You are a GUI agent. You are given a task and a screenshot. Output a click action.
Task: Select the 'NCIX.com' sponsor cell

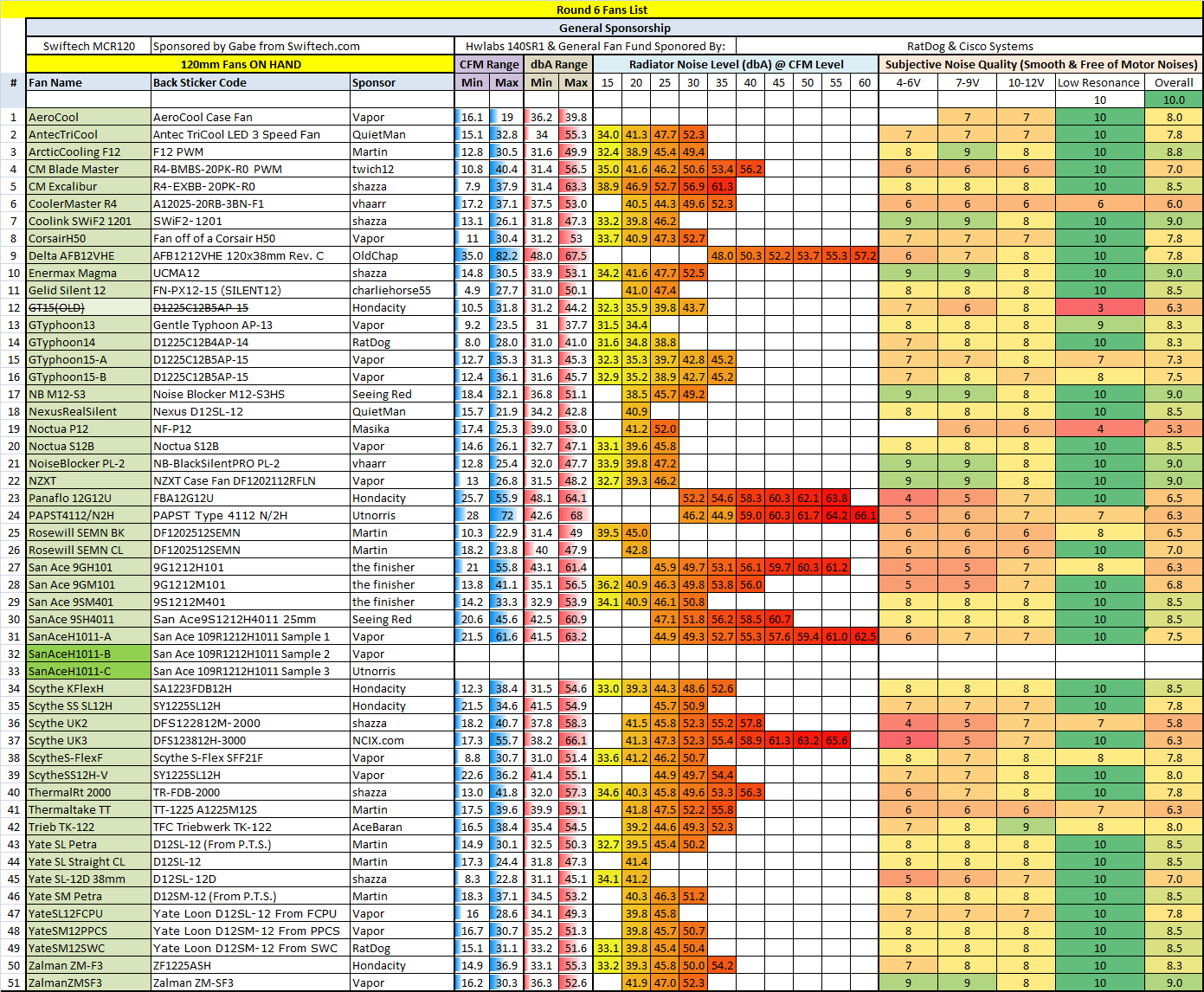[x=402, y=740]
